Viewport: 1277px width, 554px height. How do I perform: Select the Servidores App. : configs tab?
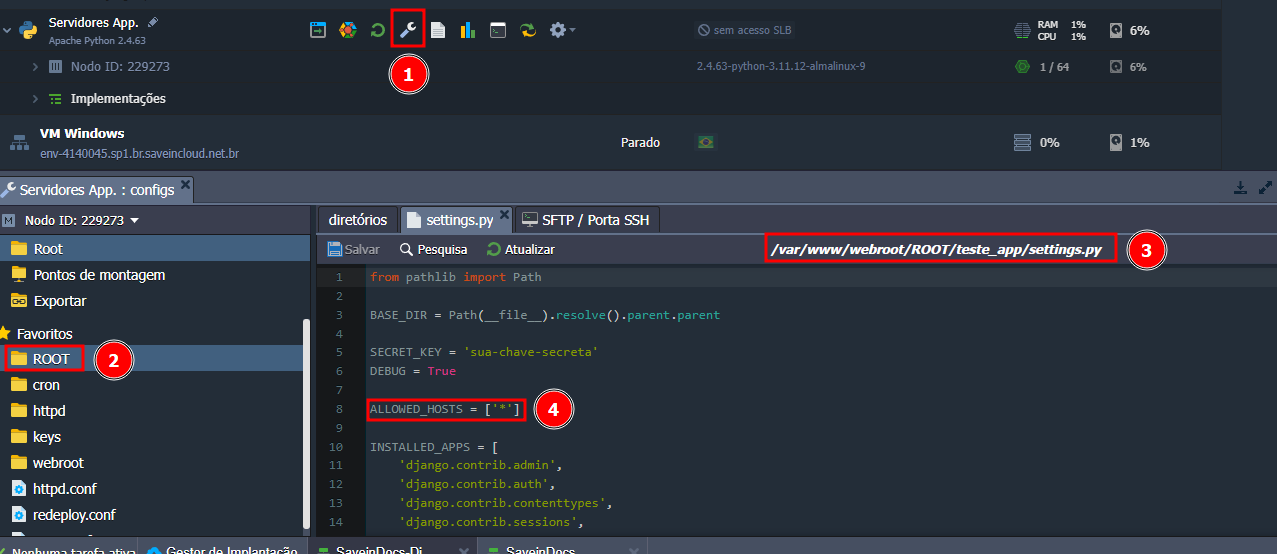96,189
